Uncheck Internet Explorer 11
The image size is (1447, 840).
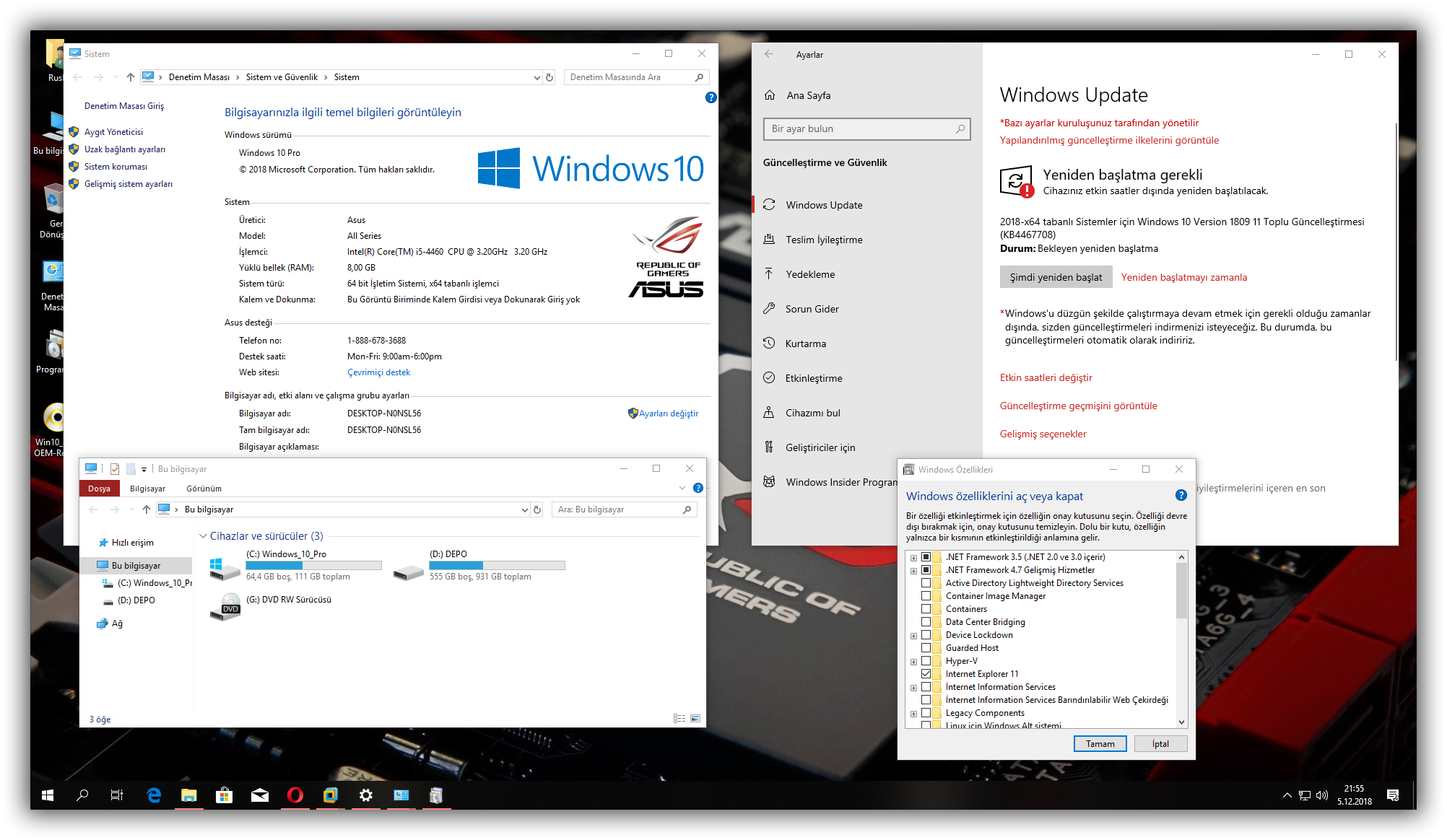pyautogui.click(x=926, y=674)
